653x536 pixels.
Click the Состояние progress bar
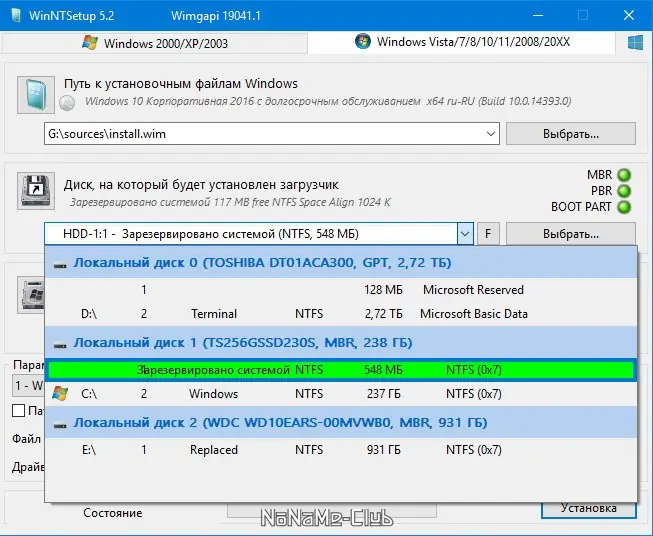[332, 510]
